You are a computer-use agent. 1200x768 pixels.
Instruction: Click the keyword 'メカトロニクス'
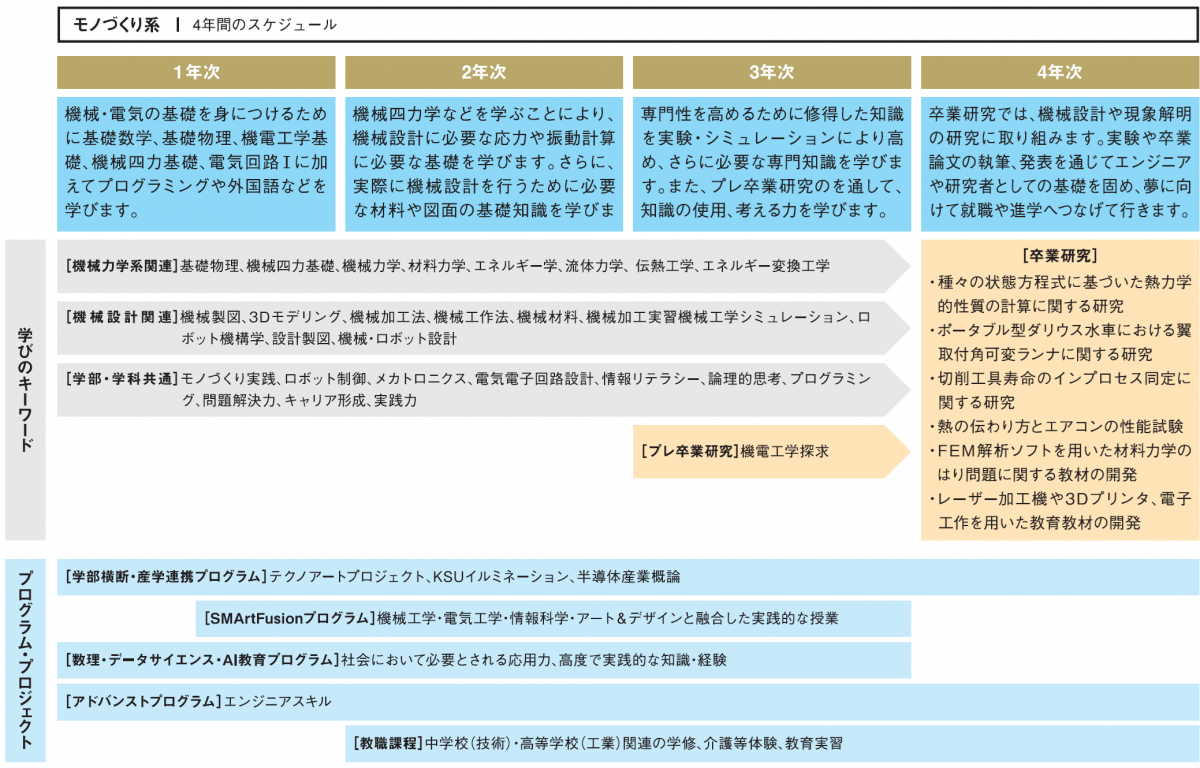coord(422,379)
